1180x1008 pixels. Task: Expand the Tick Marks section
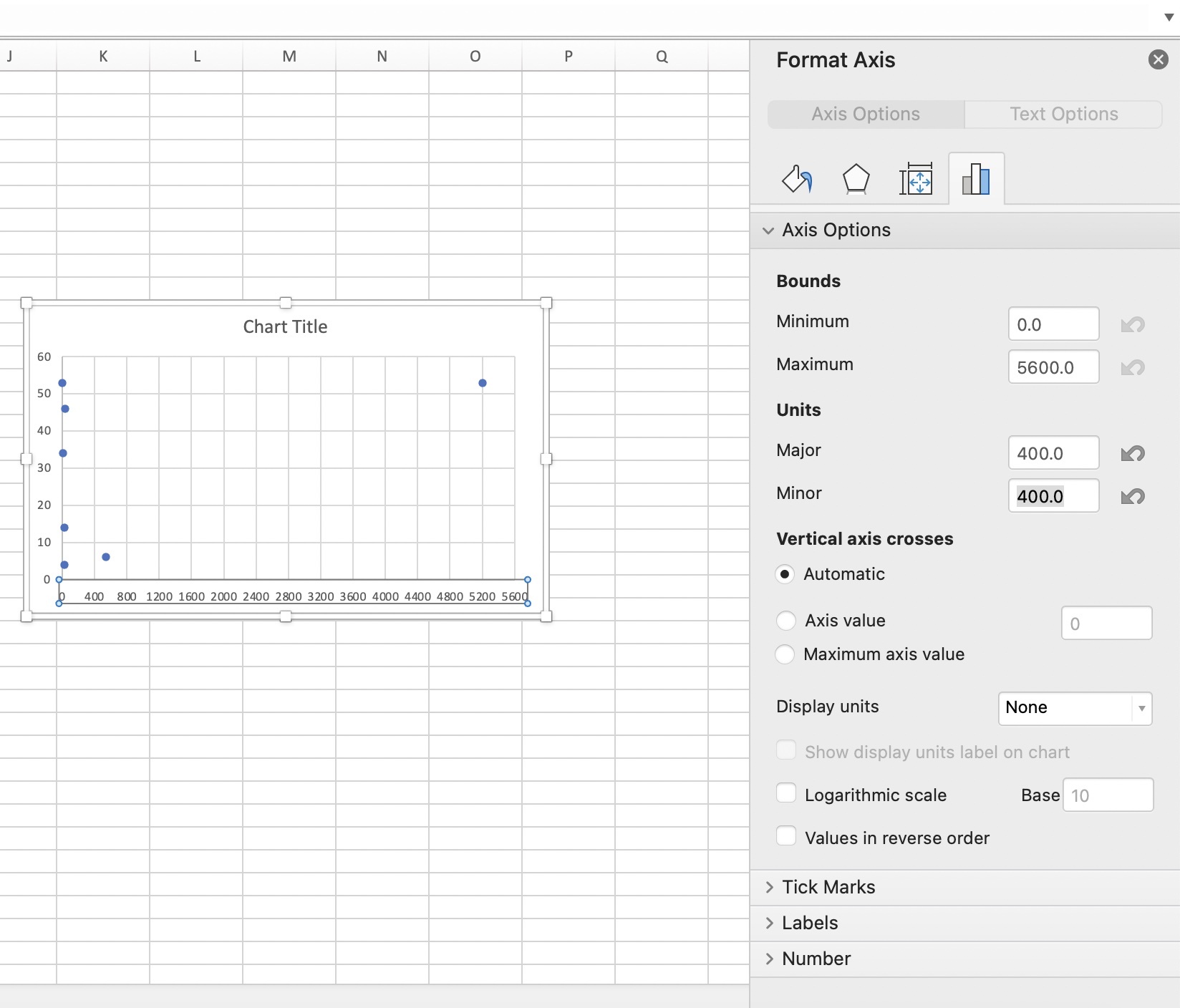(828, 887)
